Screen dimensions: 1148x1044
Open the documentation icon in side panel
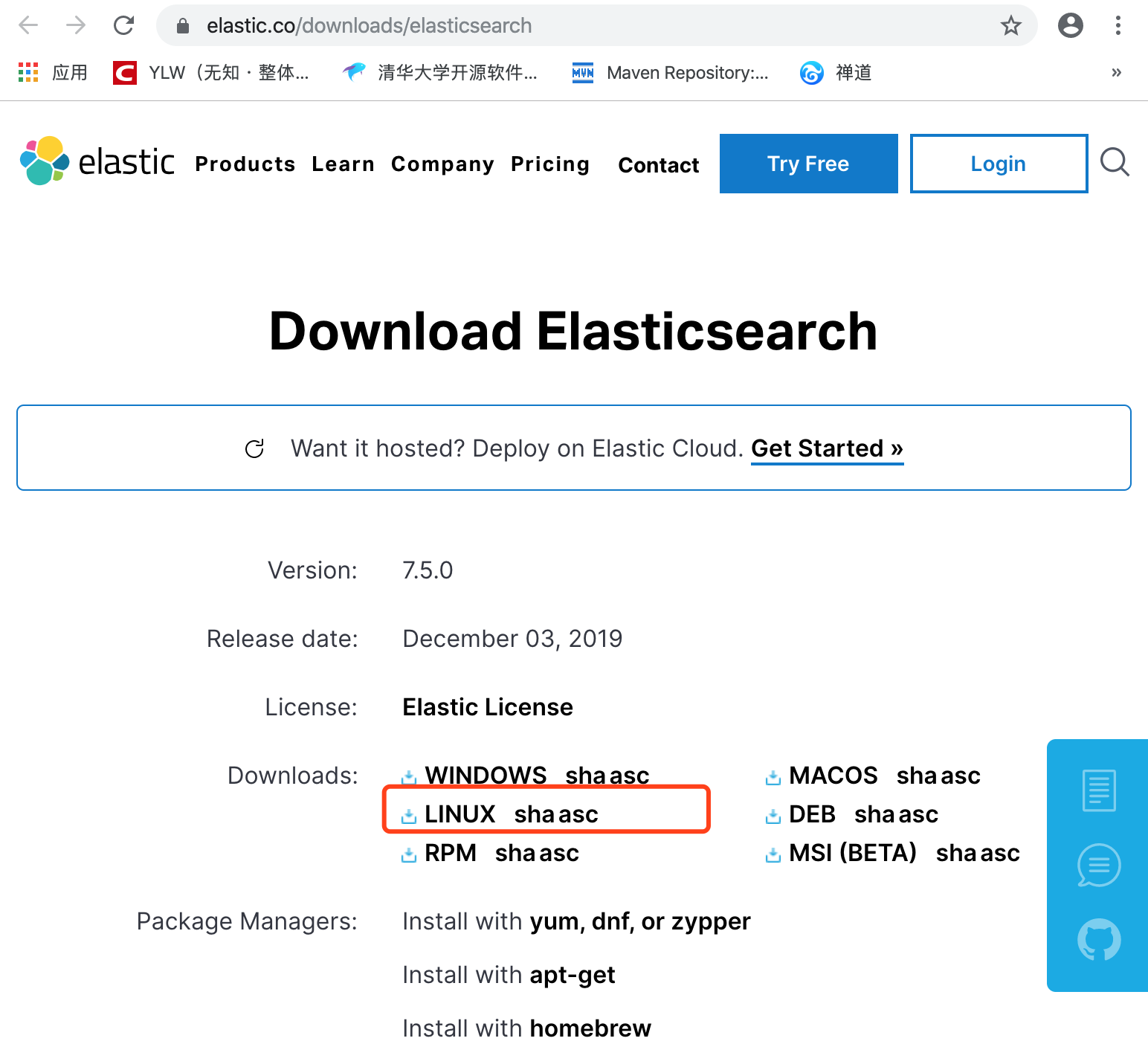click(x=1099, y=790)
